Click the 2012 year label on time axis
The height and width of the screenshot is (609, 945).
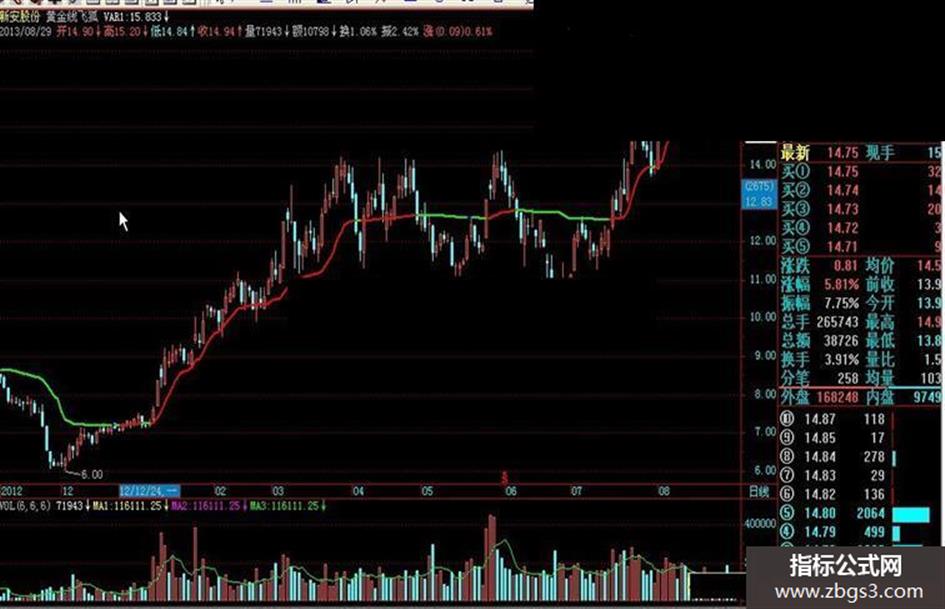(x=11, y=491)
